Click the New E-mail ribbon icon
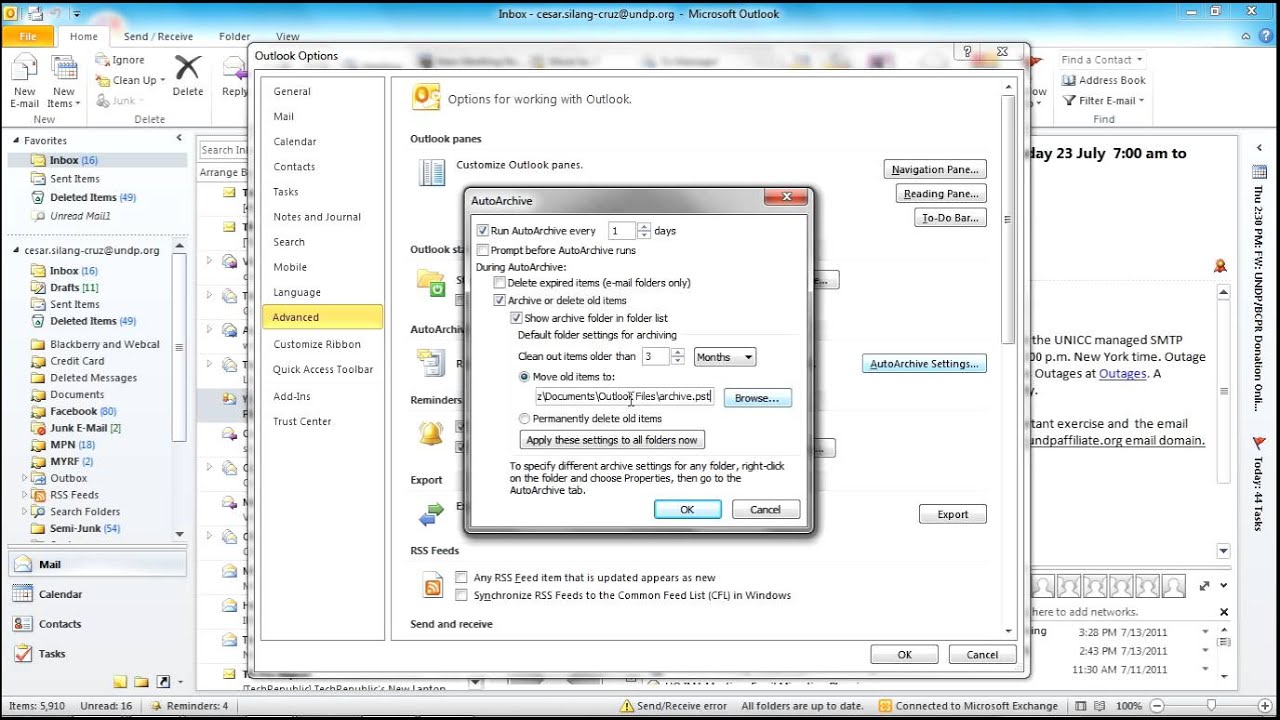This screenshot has width=1280, height=720. [x=25, y=68]
